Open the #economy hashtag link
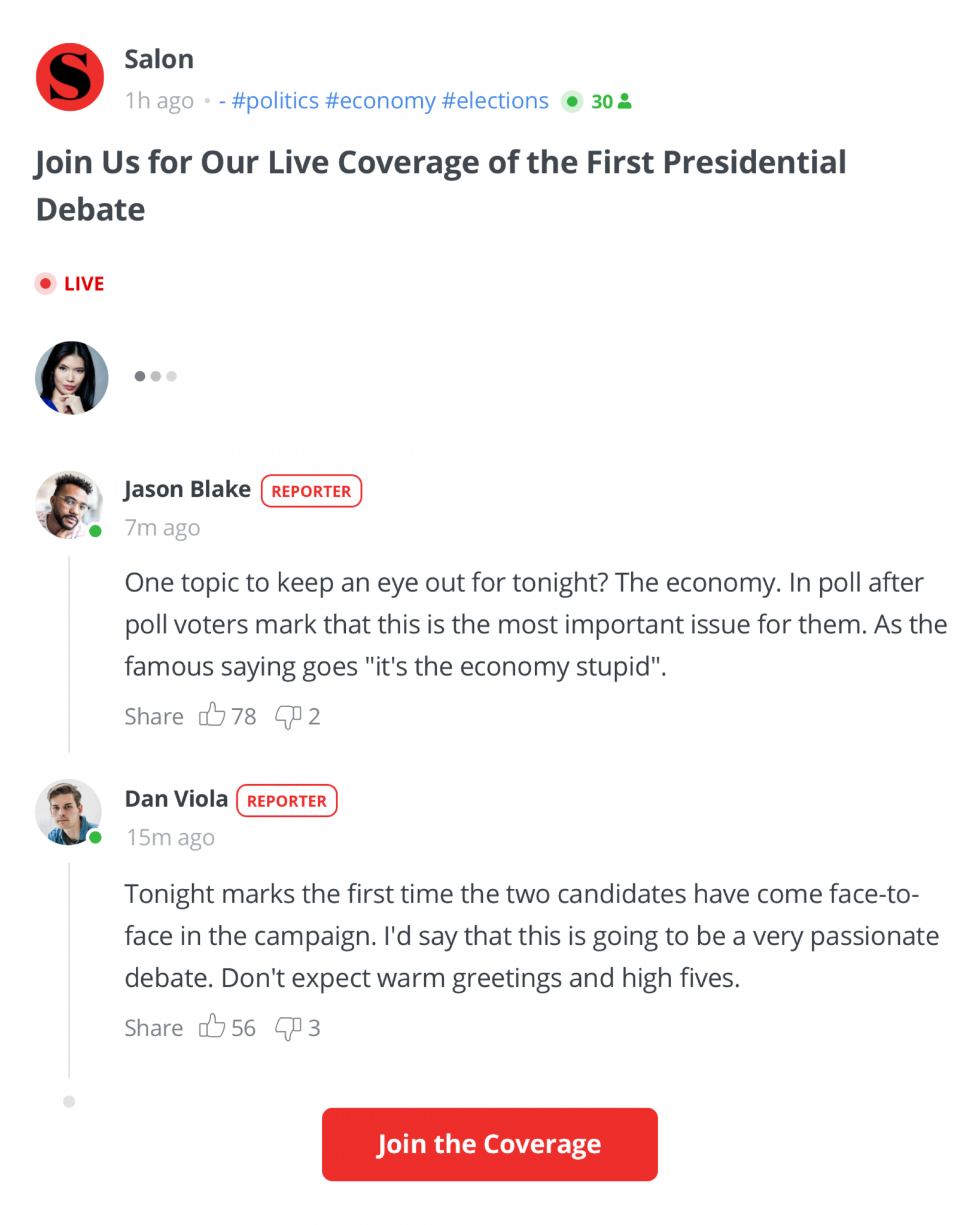This screenshot has width=980, height=1225. pyautogui.click(x=380, y=101)
